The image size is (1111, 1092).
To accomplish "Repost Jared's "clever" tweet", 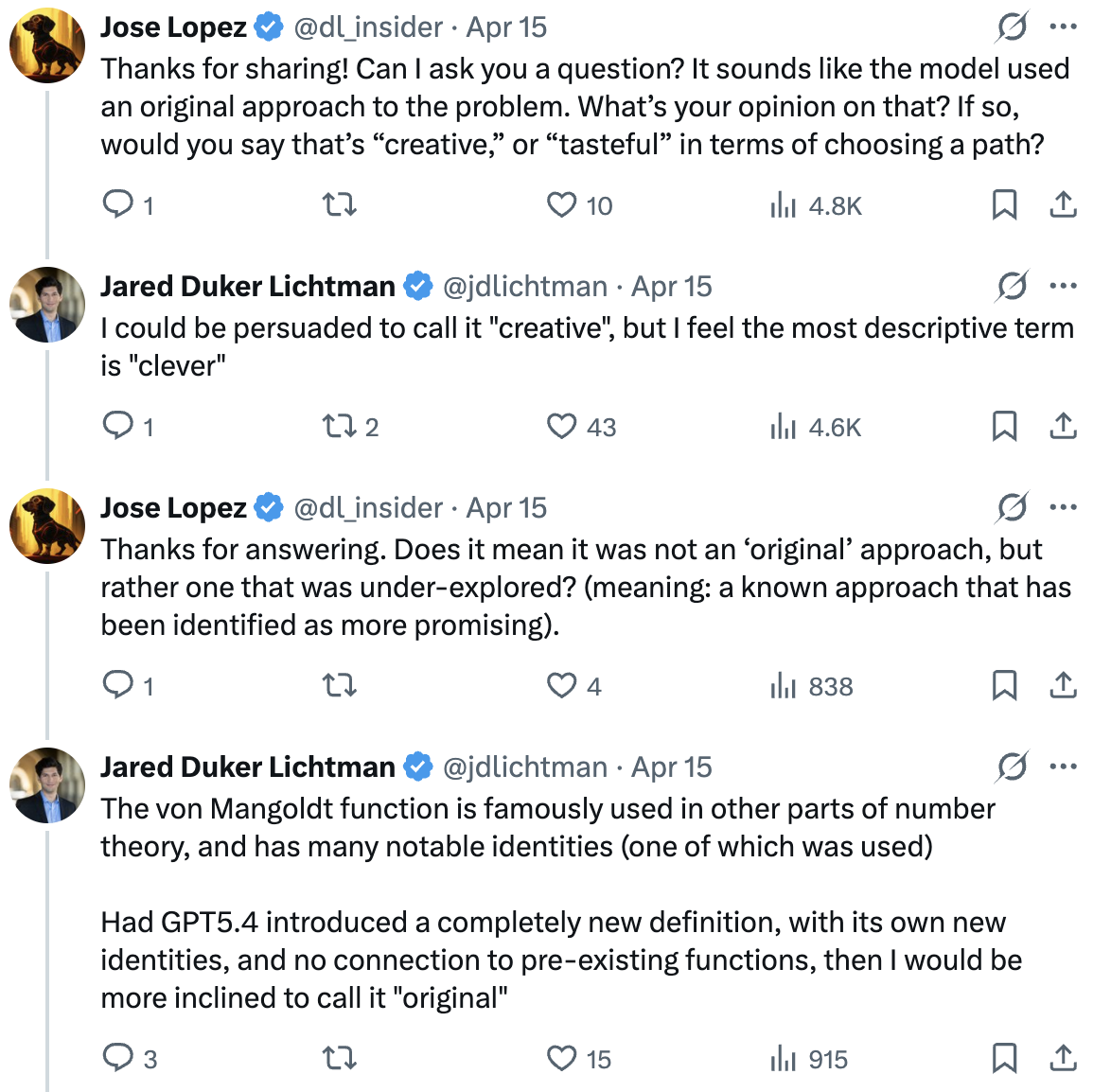I will point(339,427).
